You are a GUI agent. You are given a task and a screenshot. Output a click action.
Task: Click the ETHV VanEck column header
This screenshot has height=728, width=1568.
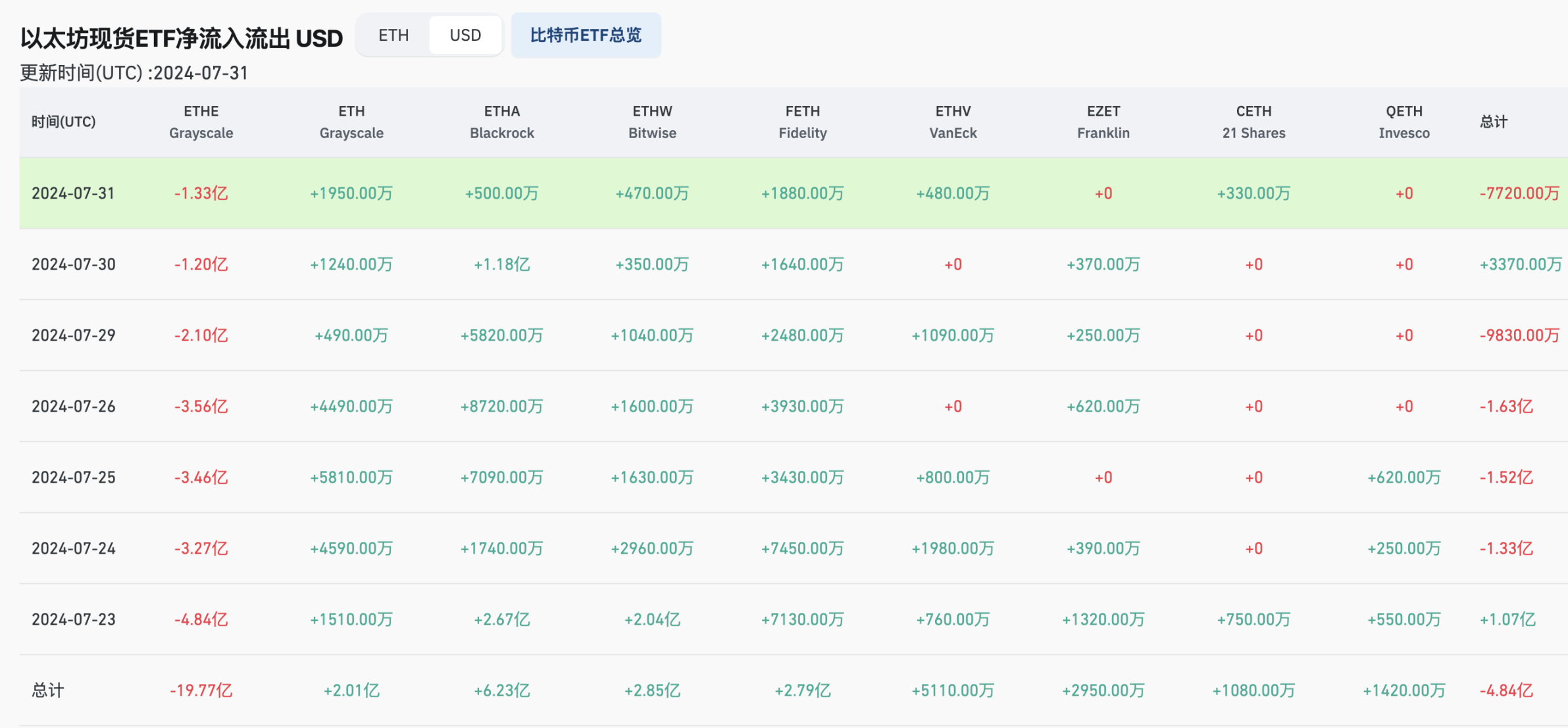click(x=953, y=122)
